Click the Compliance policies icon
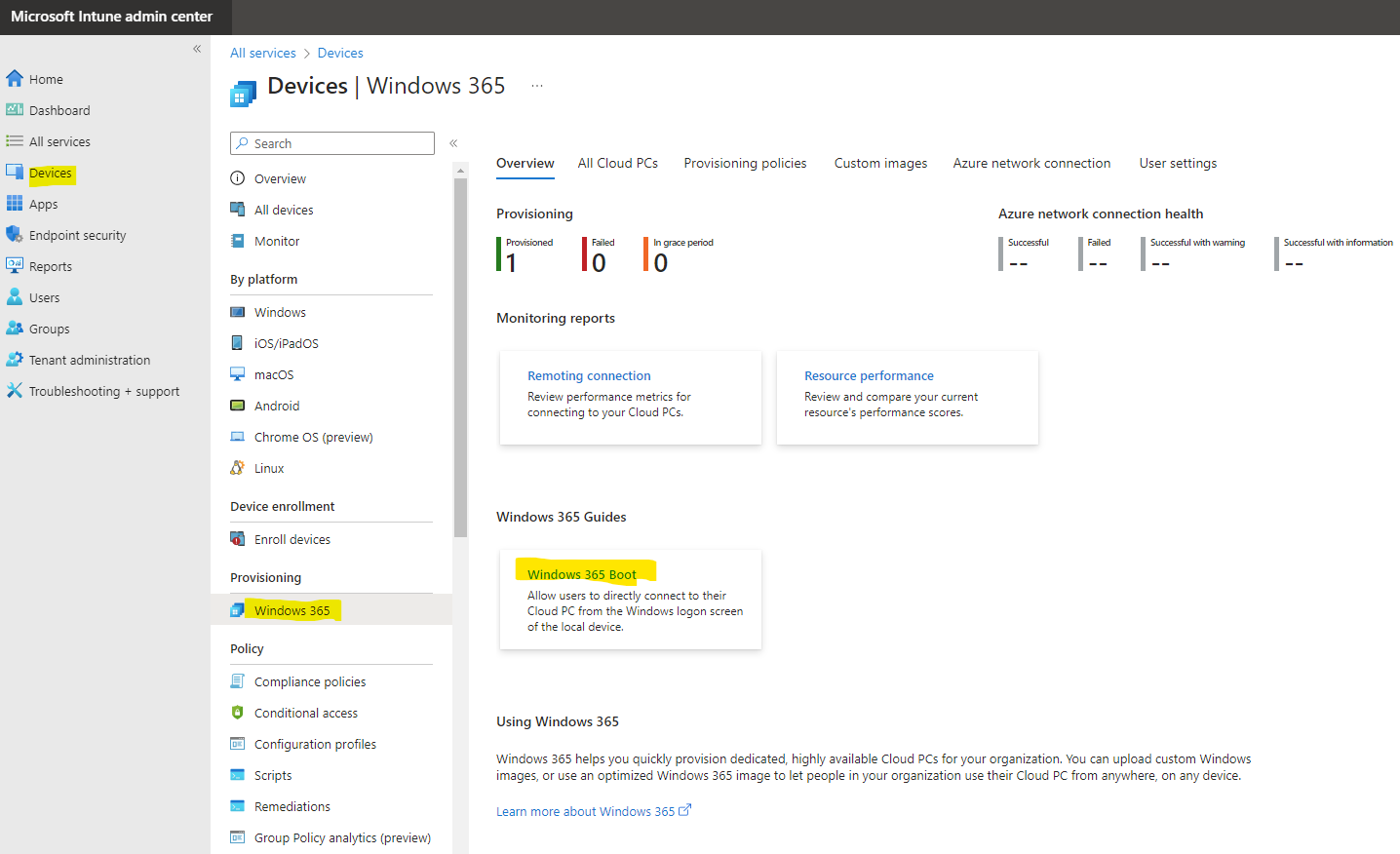The image size is (1400, 854). (237, 681)
